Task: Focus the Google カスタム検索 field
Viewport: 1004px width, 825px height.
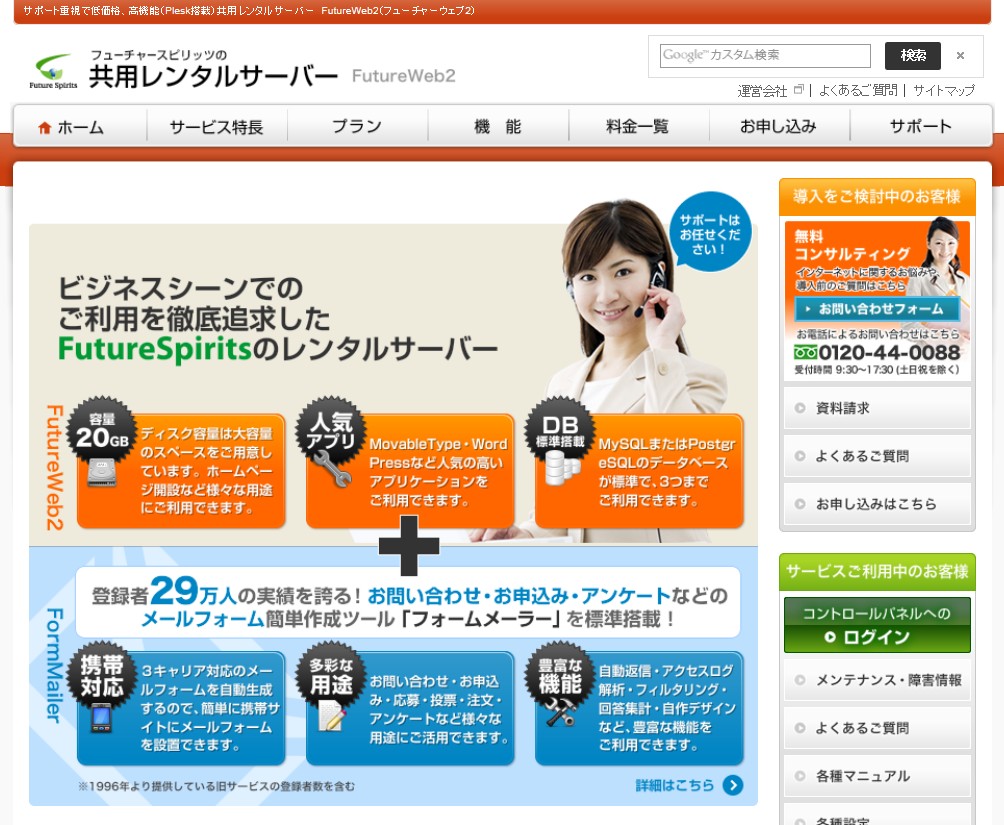Action: [x=765, y=56]
